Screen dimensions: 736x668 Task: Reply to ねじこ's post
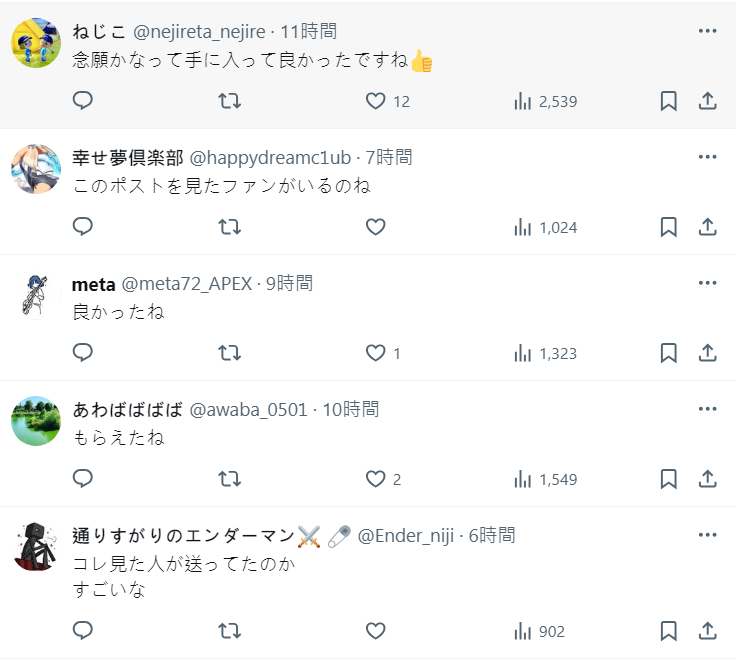pyautogui.click(x=83, y=101)
